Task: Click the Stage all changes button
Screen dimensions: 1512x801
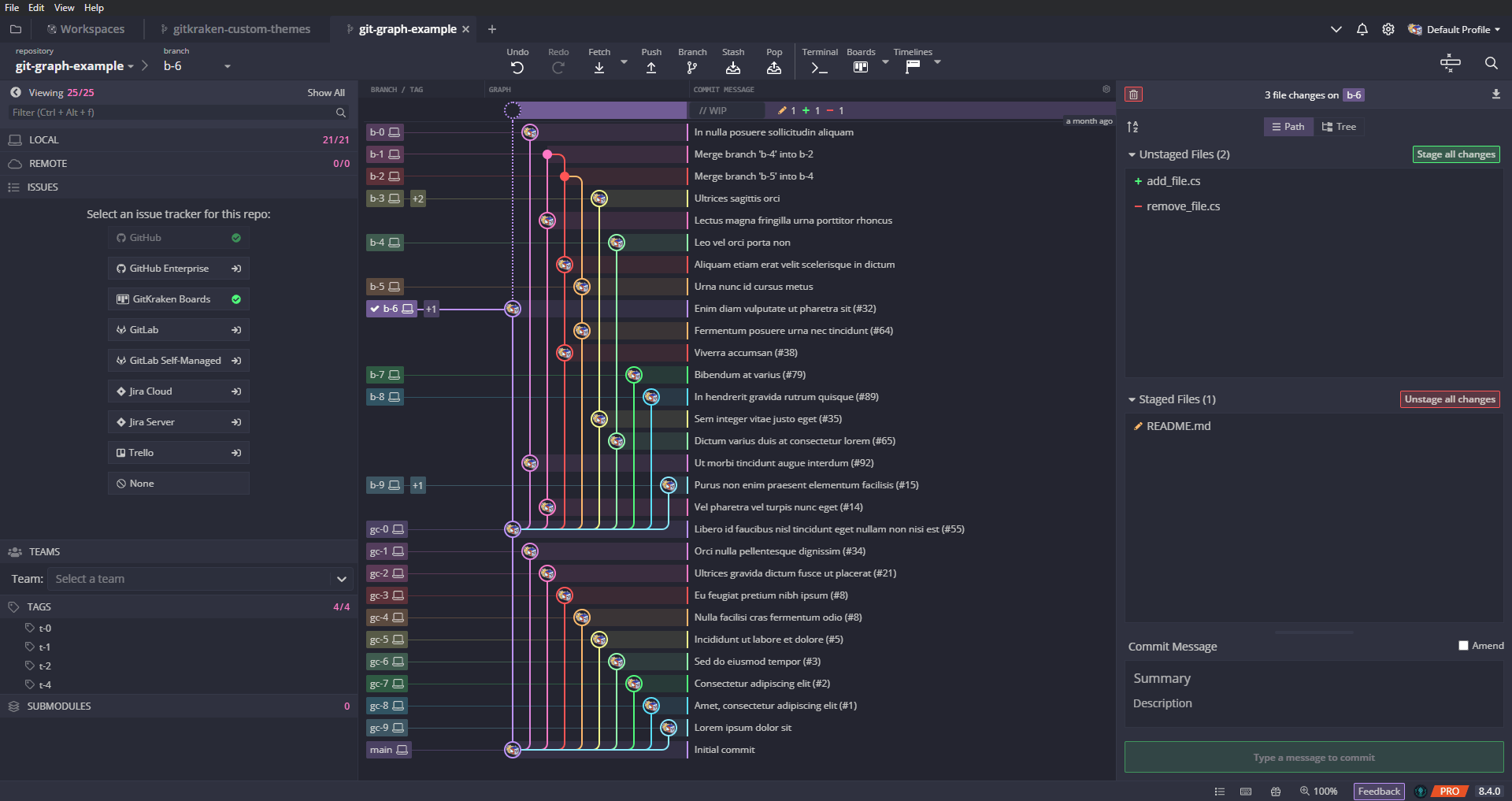Action: click(1455, 154)
